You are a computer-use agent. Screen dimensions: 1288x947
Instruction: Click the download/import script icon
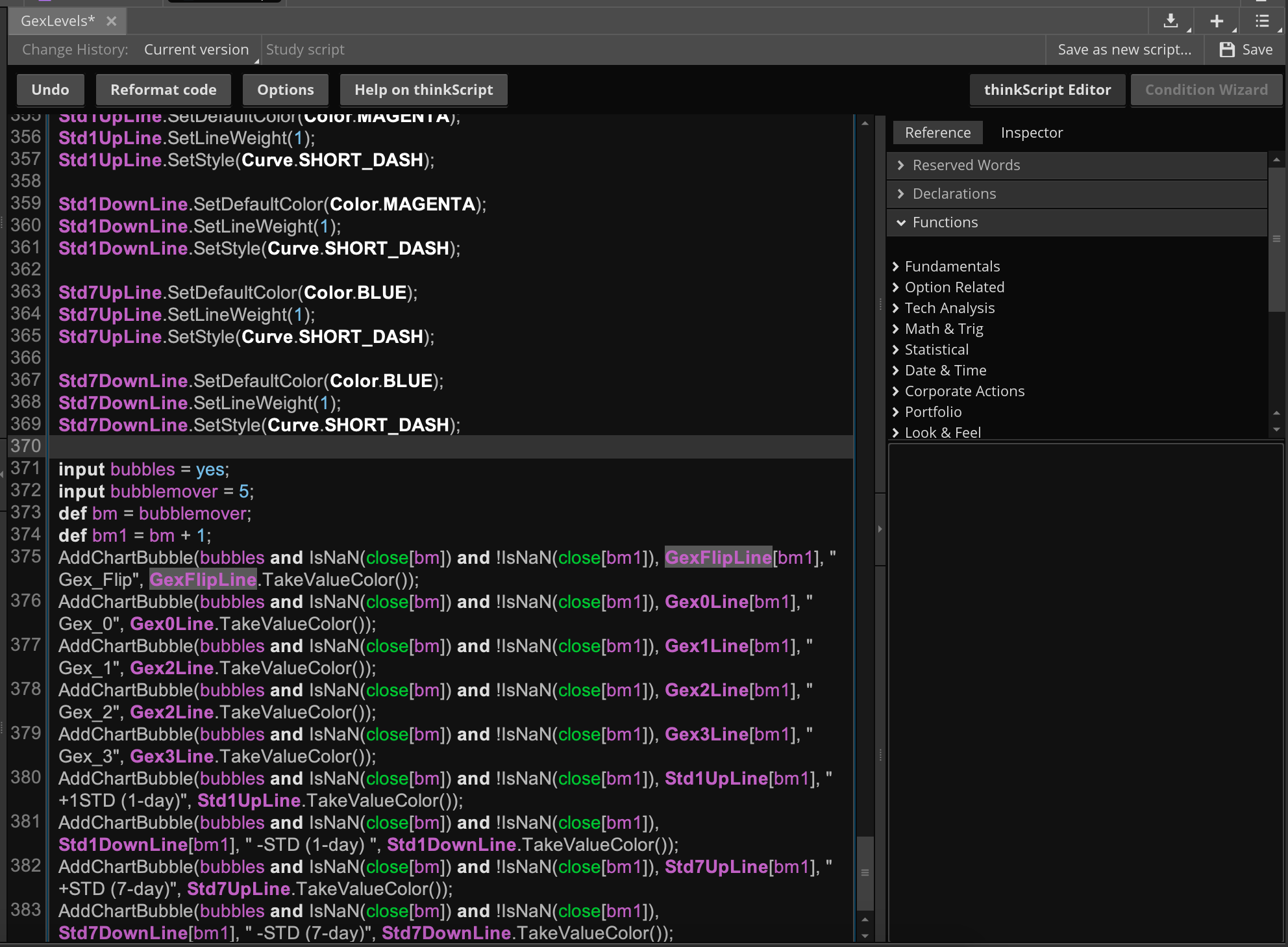pyautogui.click(x=1170, y=21)
